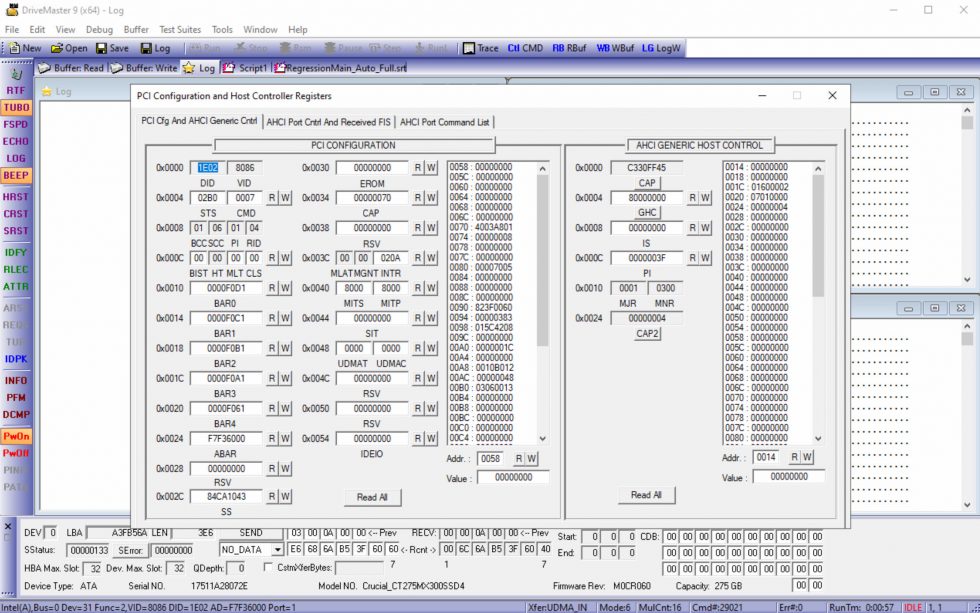The width and height of the screenshot is (980, 613).
Task: Click the ABAR value field F7F36000
Action: 225,438
